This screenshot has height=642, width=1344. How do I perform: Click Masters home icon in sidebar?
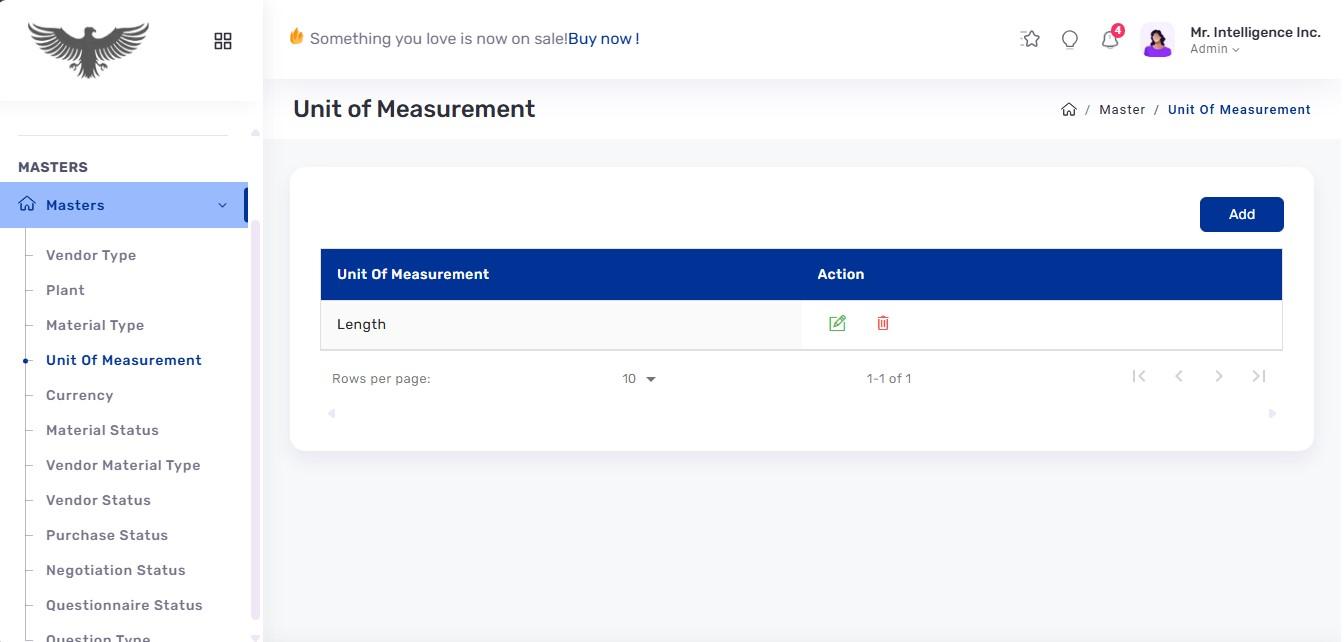[27, 204]
